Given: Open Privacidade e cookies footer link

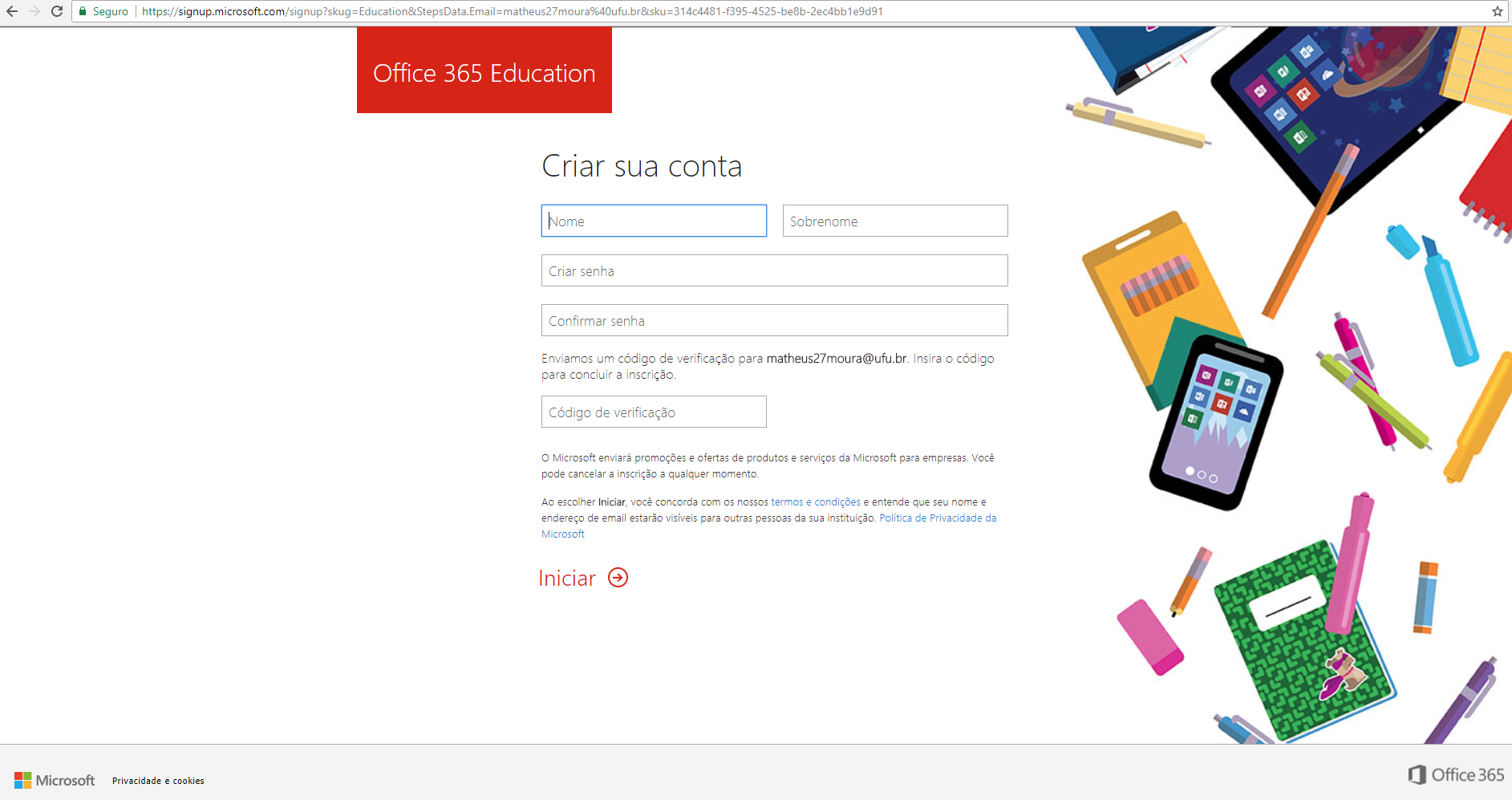Looking at the screenshot, I should coord(158,781).
